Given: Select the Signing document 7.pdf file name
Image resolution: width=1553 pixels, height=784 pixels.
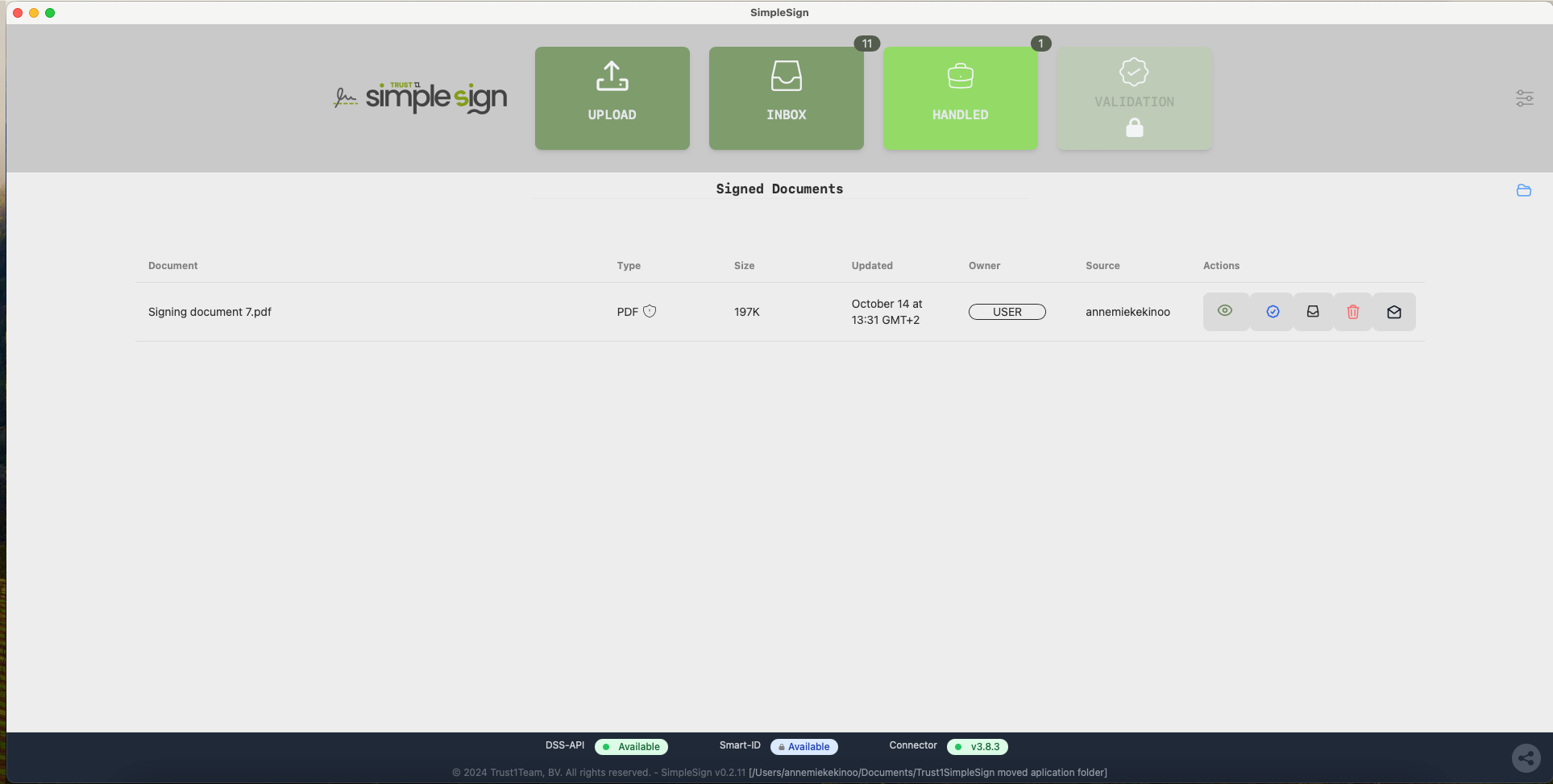Looking at the screenshot, I should click(210, 312).
